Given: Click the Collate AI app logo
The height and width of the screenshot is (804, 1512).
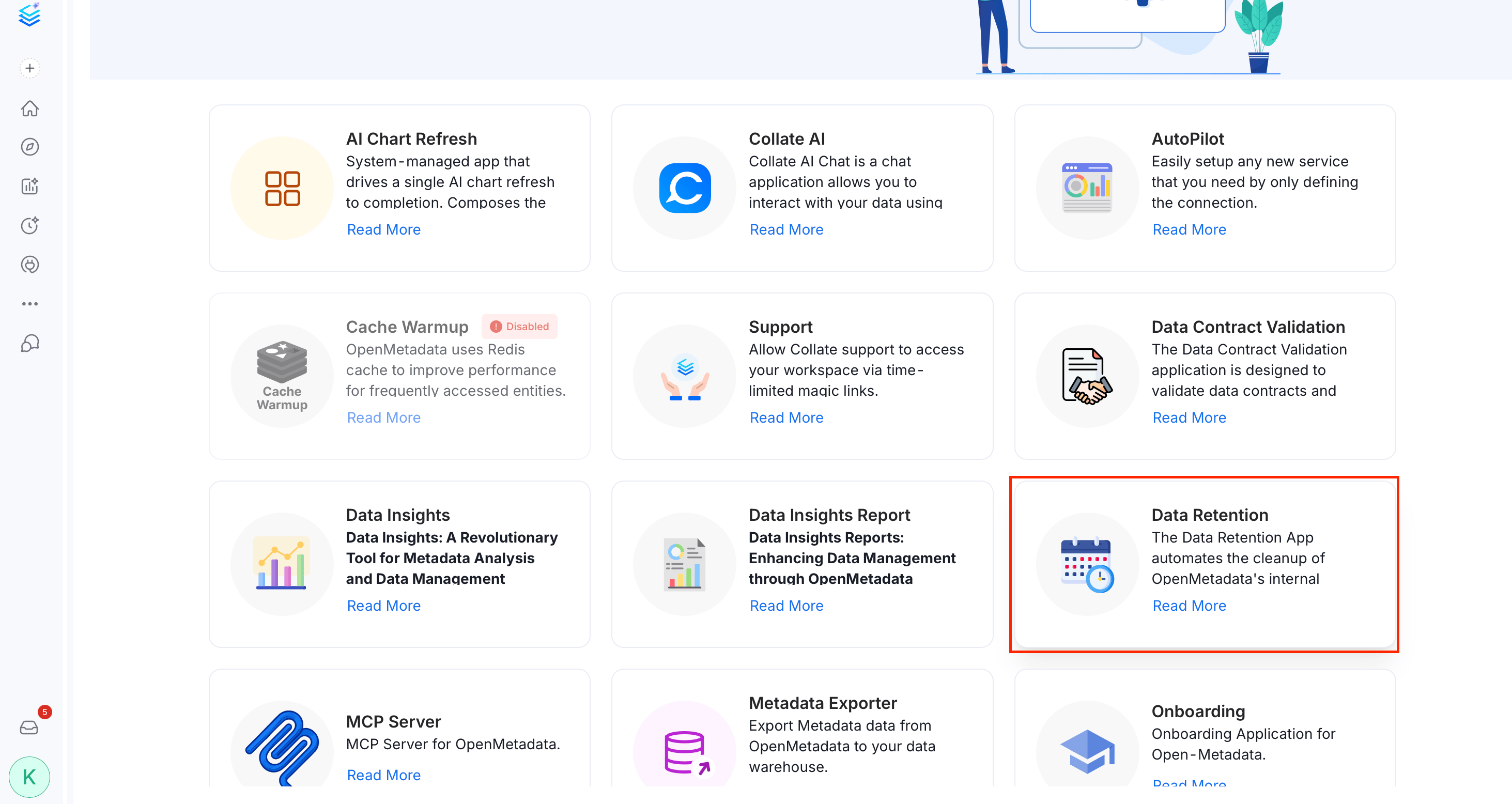Looking at the screenshot, I should pos(685,189).
